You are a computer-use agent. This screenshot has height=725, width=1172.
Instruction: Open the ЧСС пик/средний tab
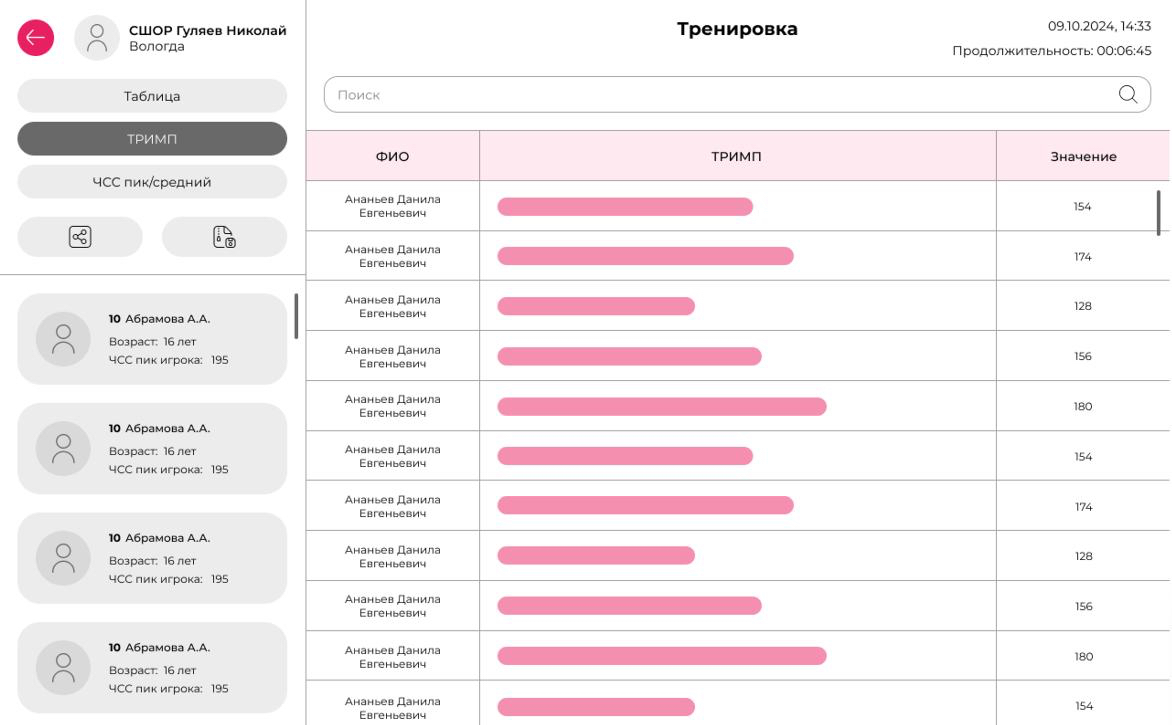point(152,182)
